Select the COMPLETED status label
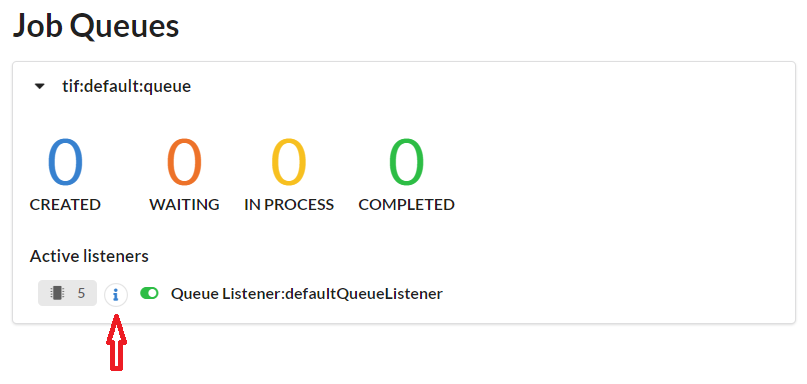This screenshot has height=384, width=807. tap(407, 205)
